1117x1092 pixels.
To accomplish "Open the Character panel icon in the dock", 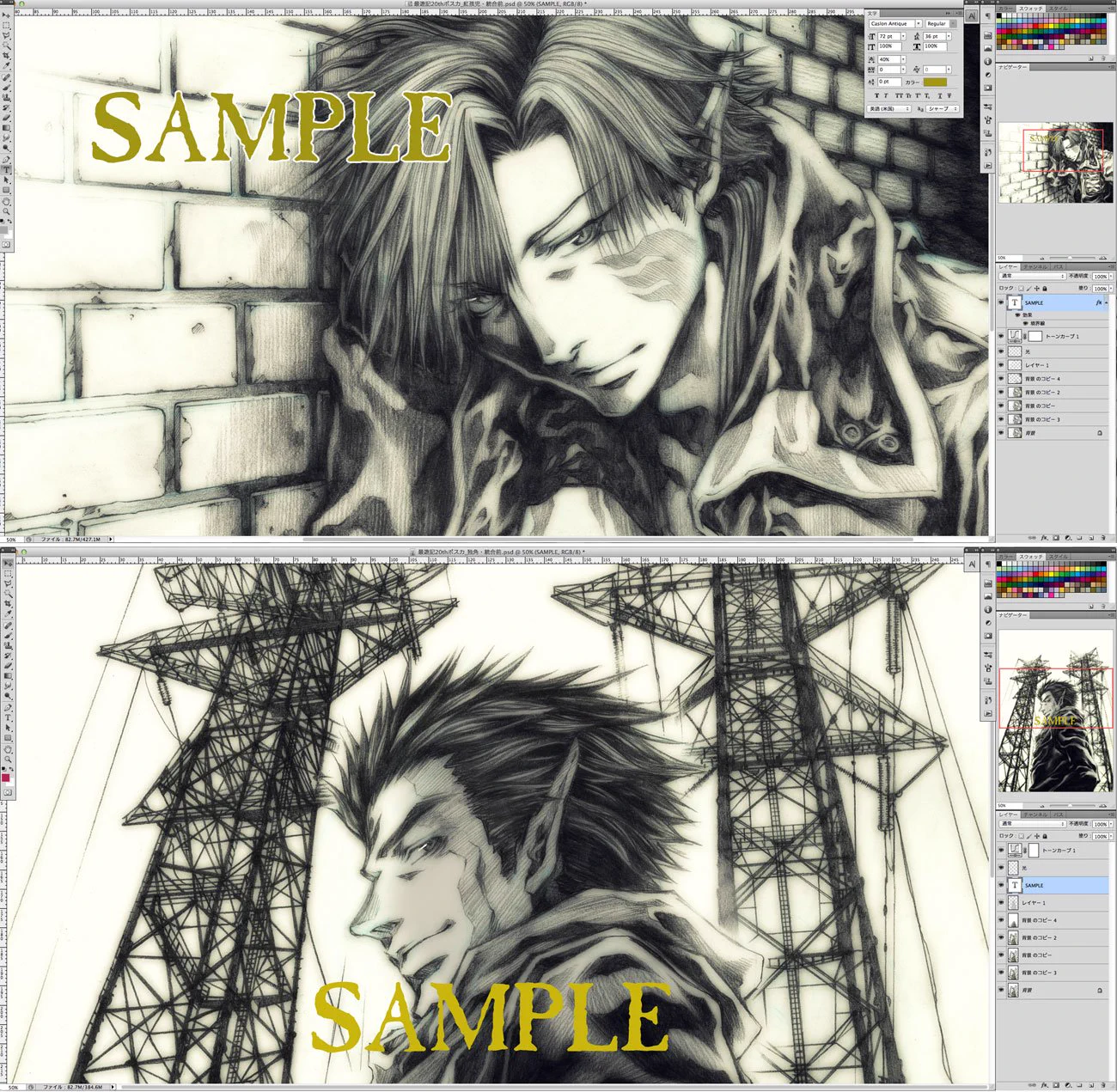I will tap(972, 15).
